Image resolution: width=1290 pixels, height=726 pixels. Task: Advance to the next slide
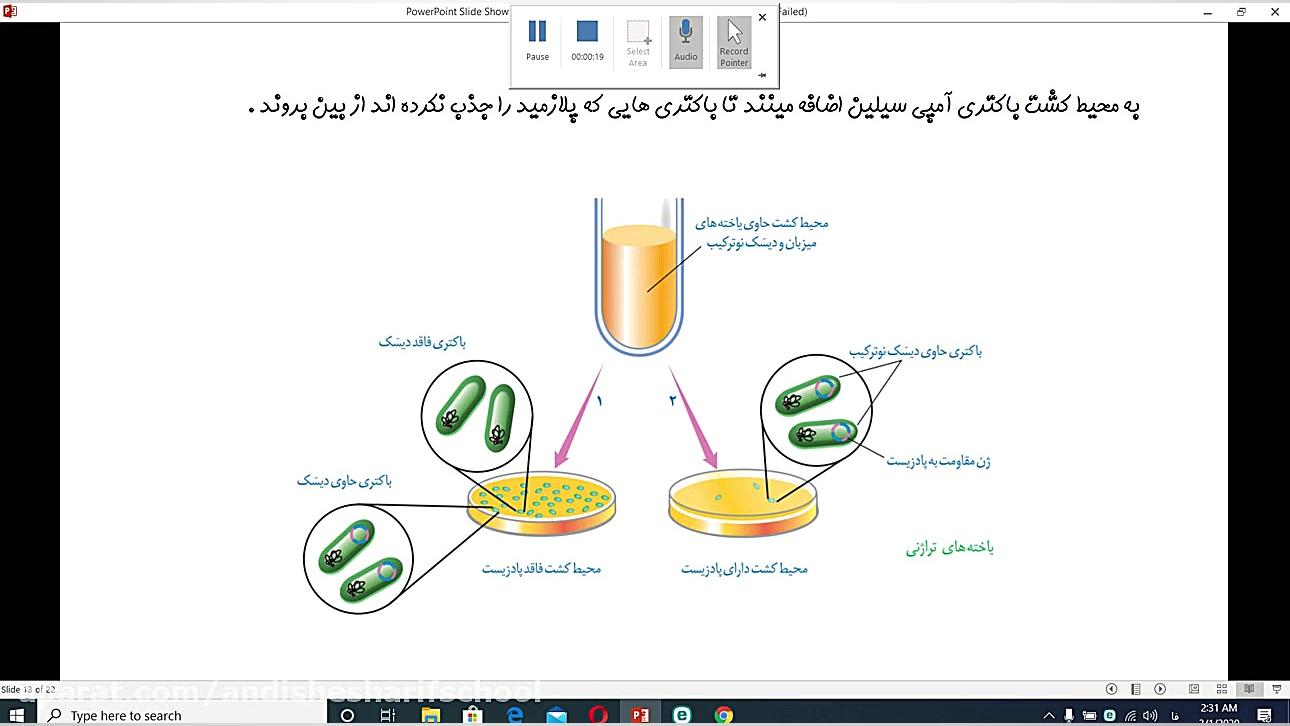click(x=1160, y=689)
